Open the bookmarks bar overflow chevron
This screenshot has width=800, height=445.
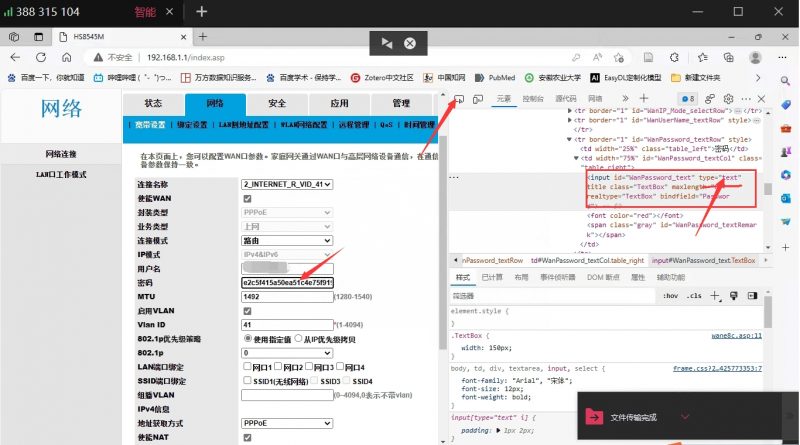[x=758, y=78]
